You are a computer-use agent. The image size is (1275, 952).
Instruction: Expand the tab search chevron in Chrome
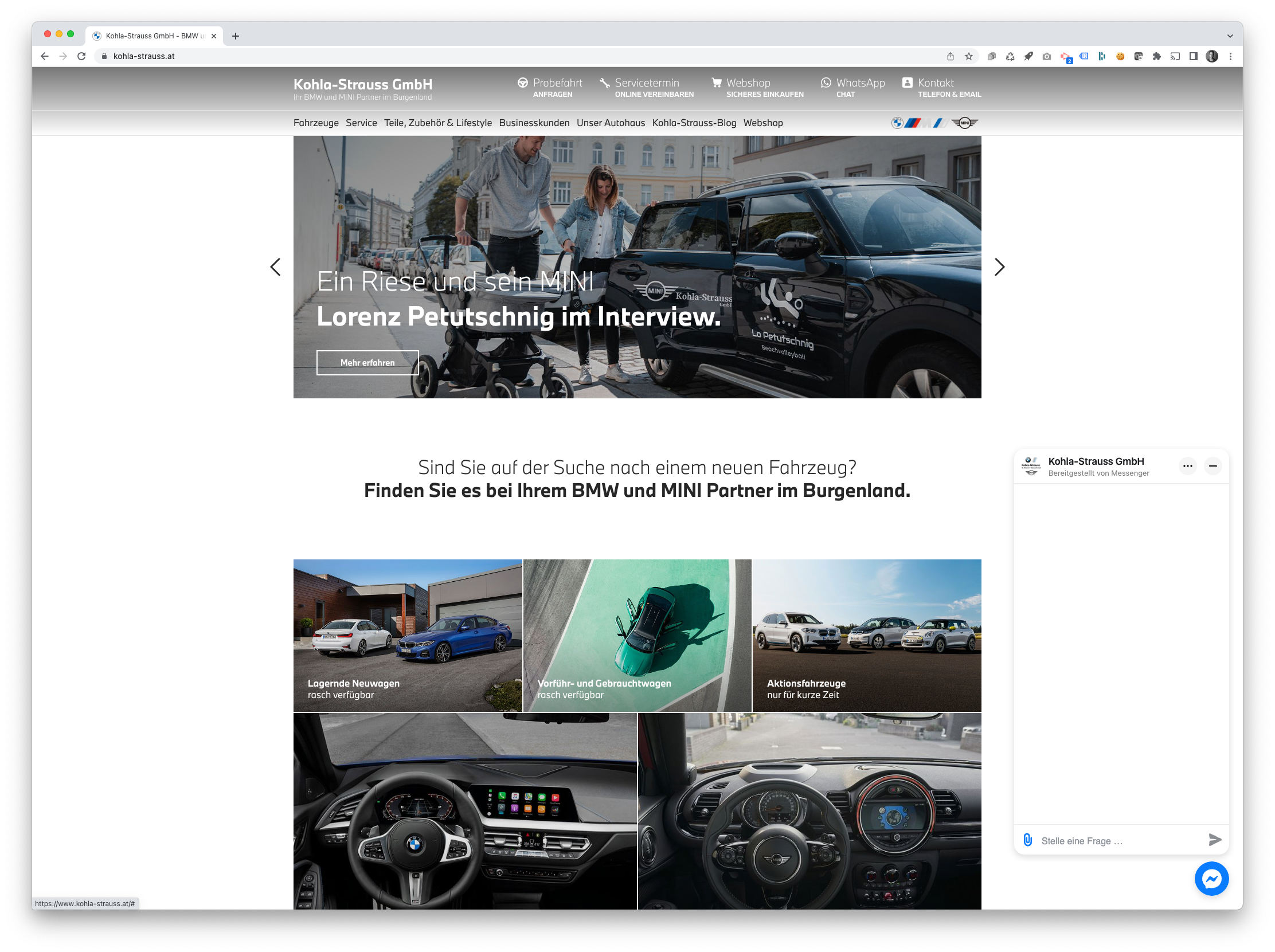pyautogui.click(x=1230, y=36)
